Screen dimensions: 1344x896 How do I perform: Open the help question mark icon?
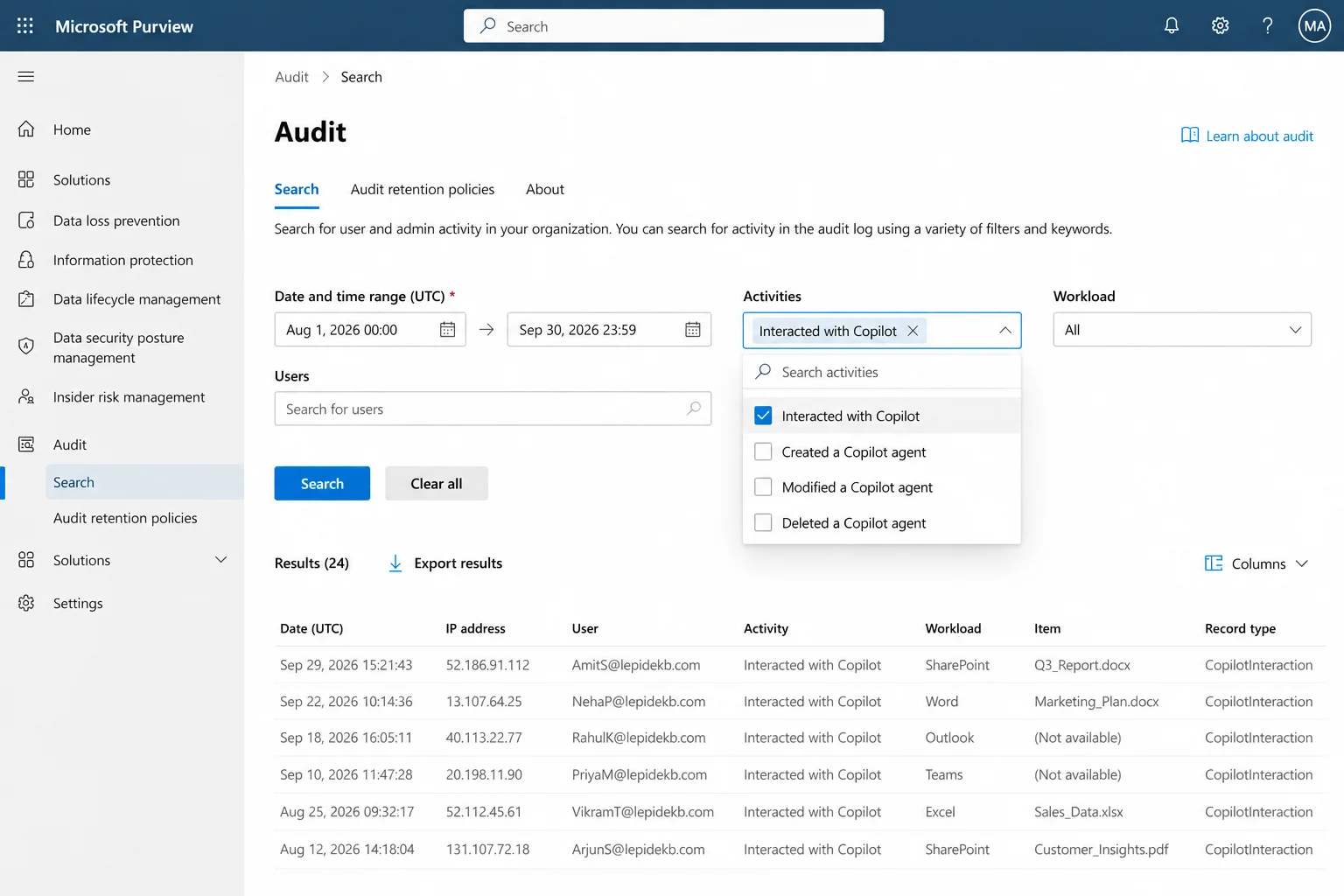point(1267,26)
